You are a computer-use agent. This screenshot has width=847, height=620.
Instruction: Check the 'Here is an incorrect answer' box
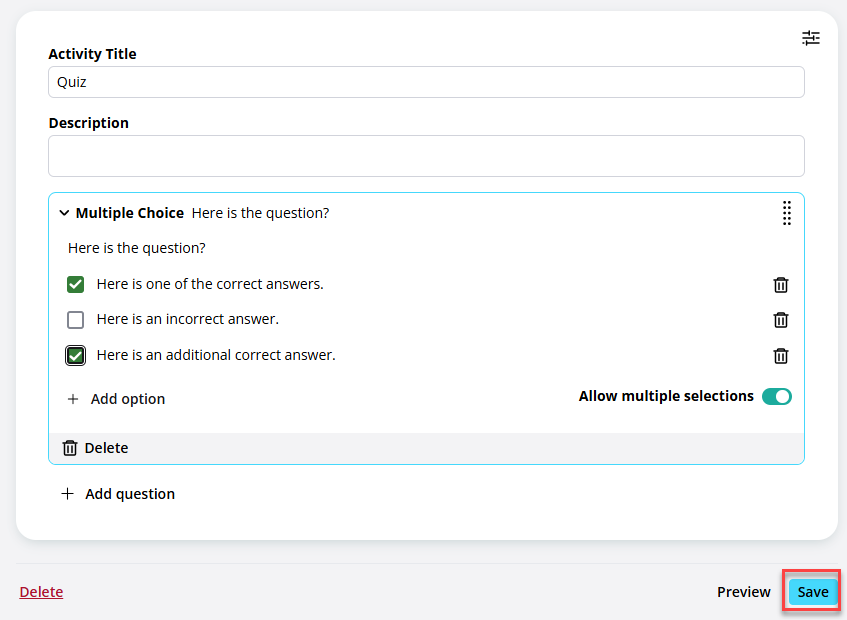tap(76, 320)
